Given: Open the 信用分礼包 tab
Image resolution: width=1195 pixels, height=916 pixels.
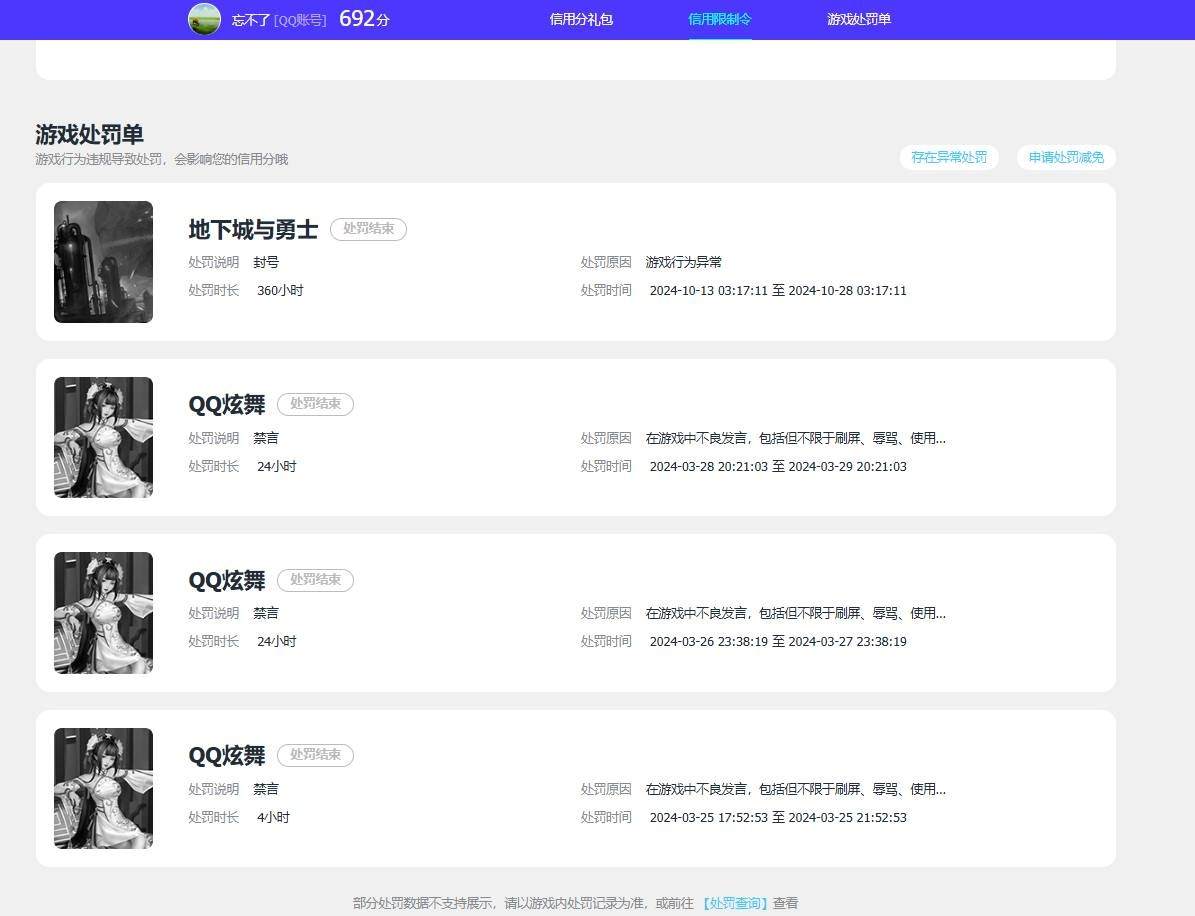Looking at the screenshot, I should [x=581, y=19].
